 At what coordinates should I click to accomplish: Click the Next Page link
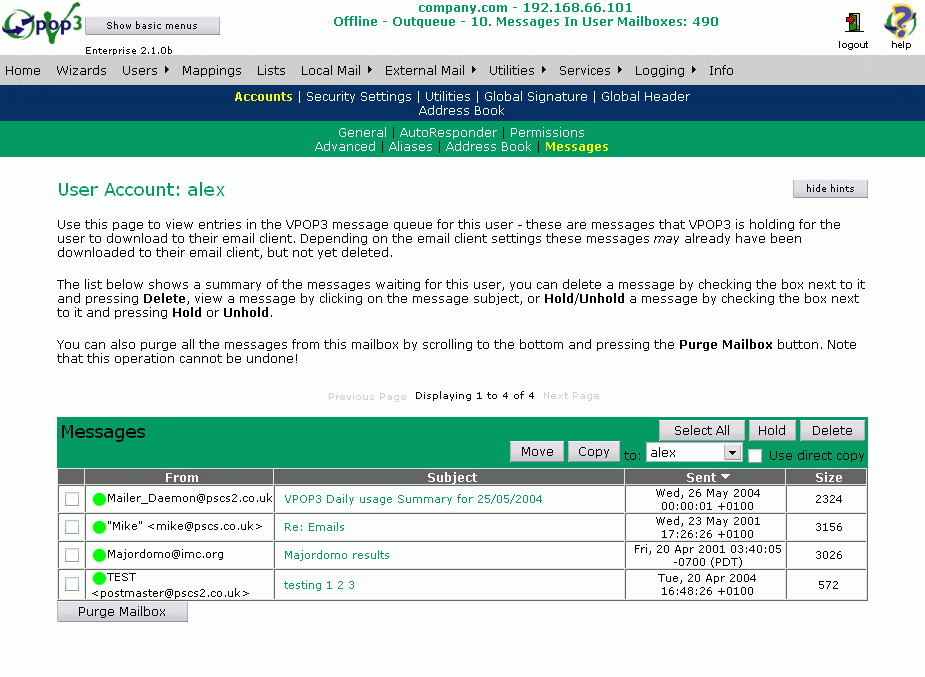click(571, 396)
